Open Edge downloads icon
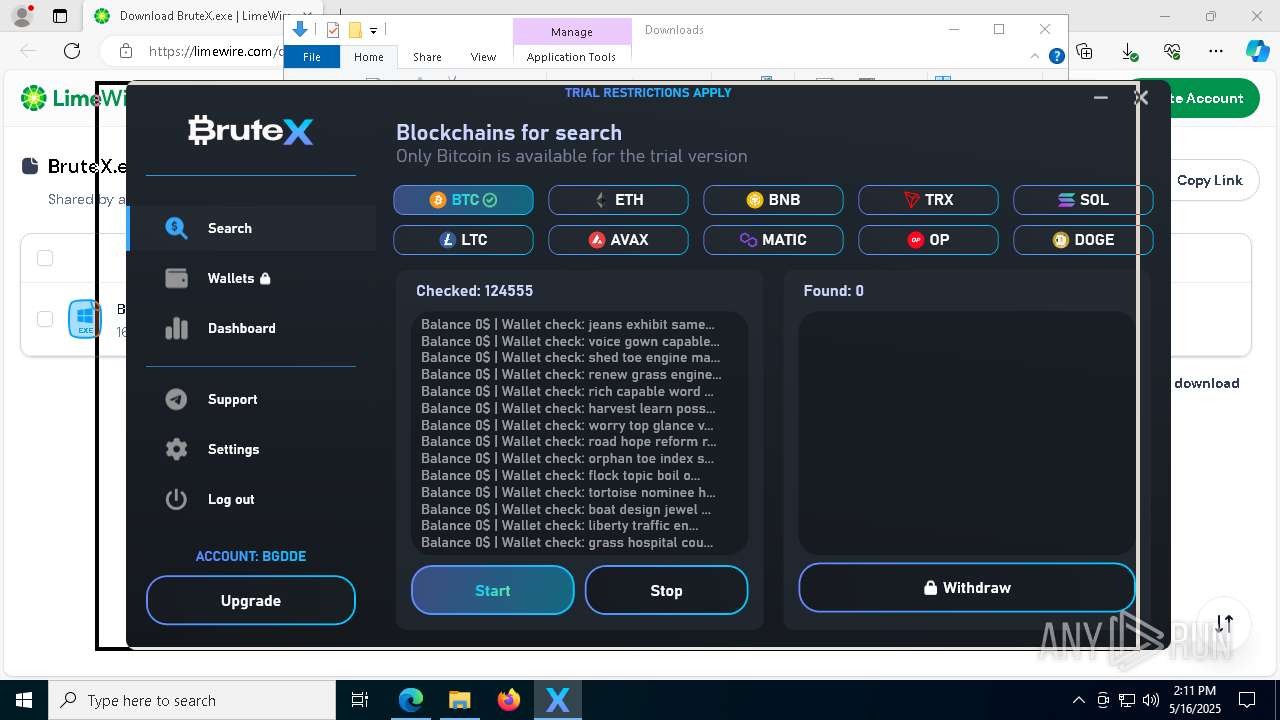This screenshot has height=720, width=1280. tap(1128, 51)
